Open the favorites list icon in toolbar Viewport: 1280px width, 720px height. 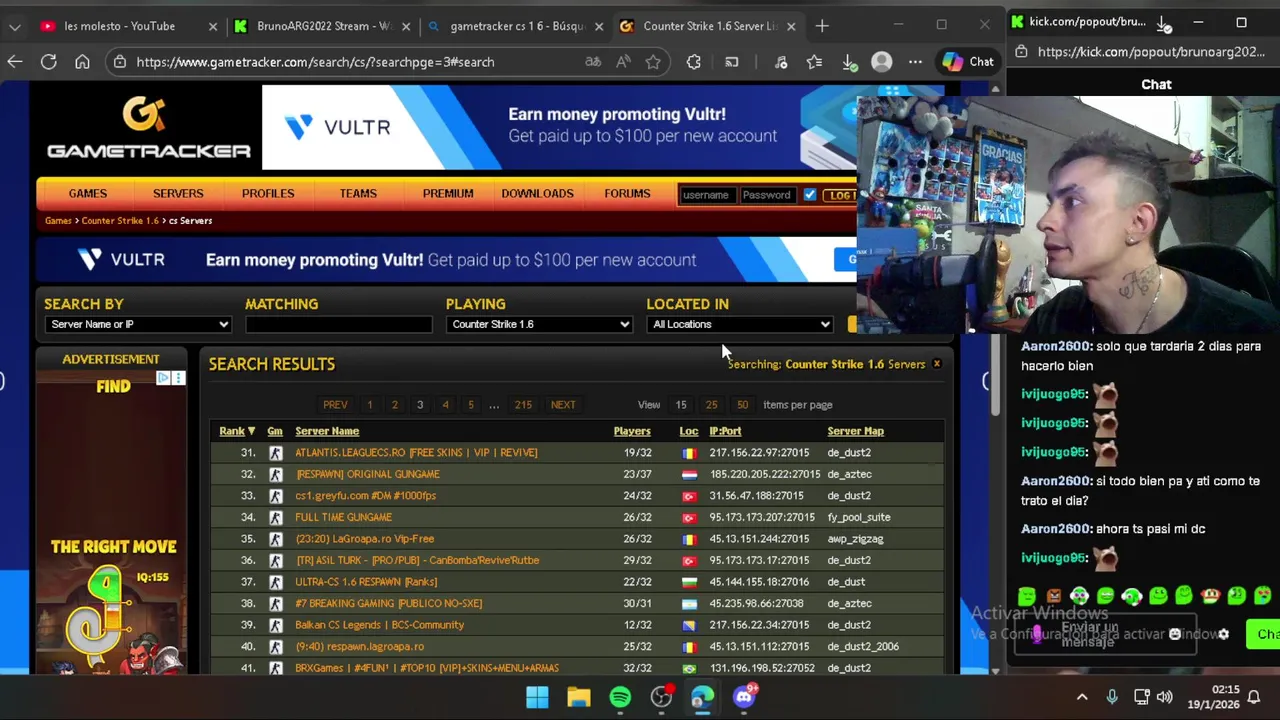(x=814, y=62)
